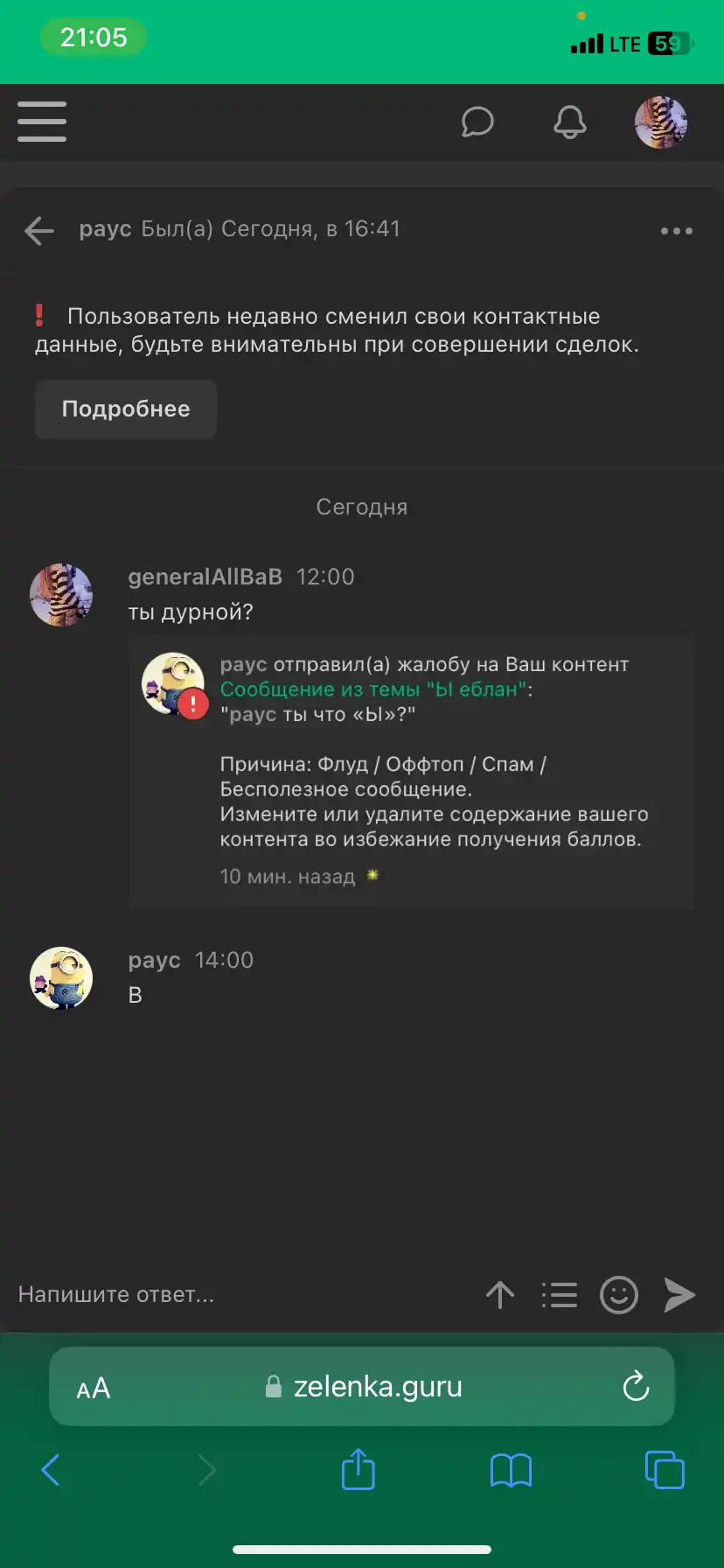Tap the Safari share icon
This screenshot has width=724, height=1568.
pos(359,1469)
